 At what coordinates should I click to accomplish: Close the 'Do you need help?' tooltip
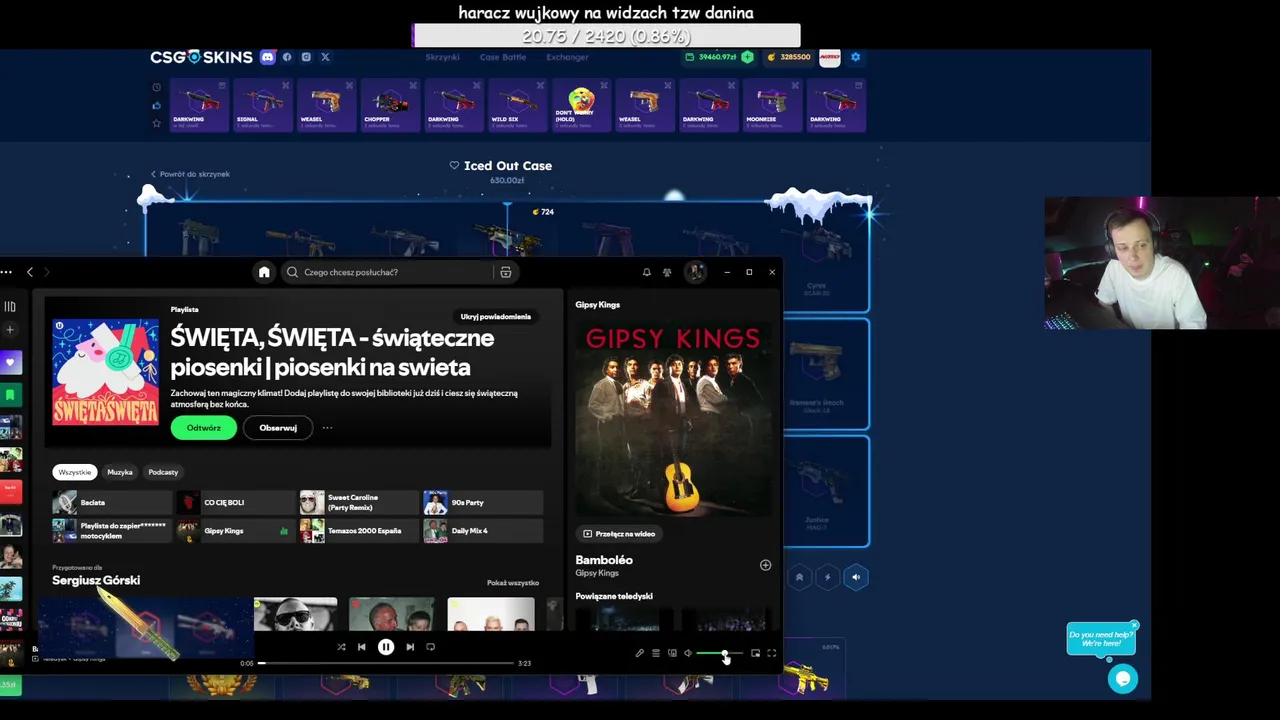(x=1134, y=626)
